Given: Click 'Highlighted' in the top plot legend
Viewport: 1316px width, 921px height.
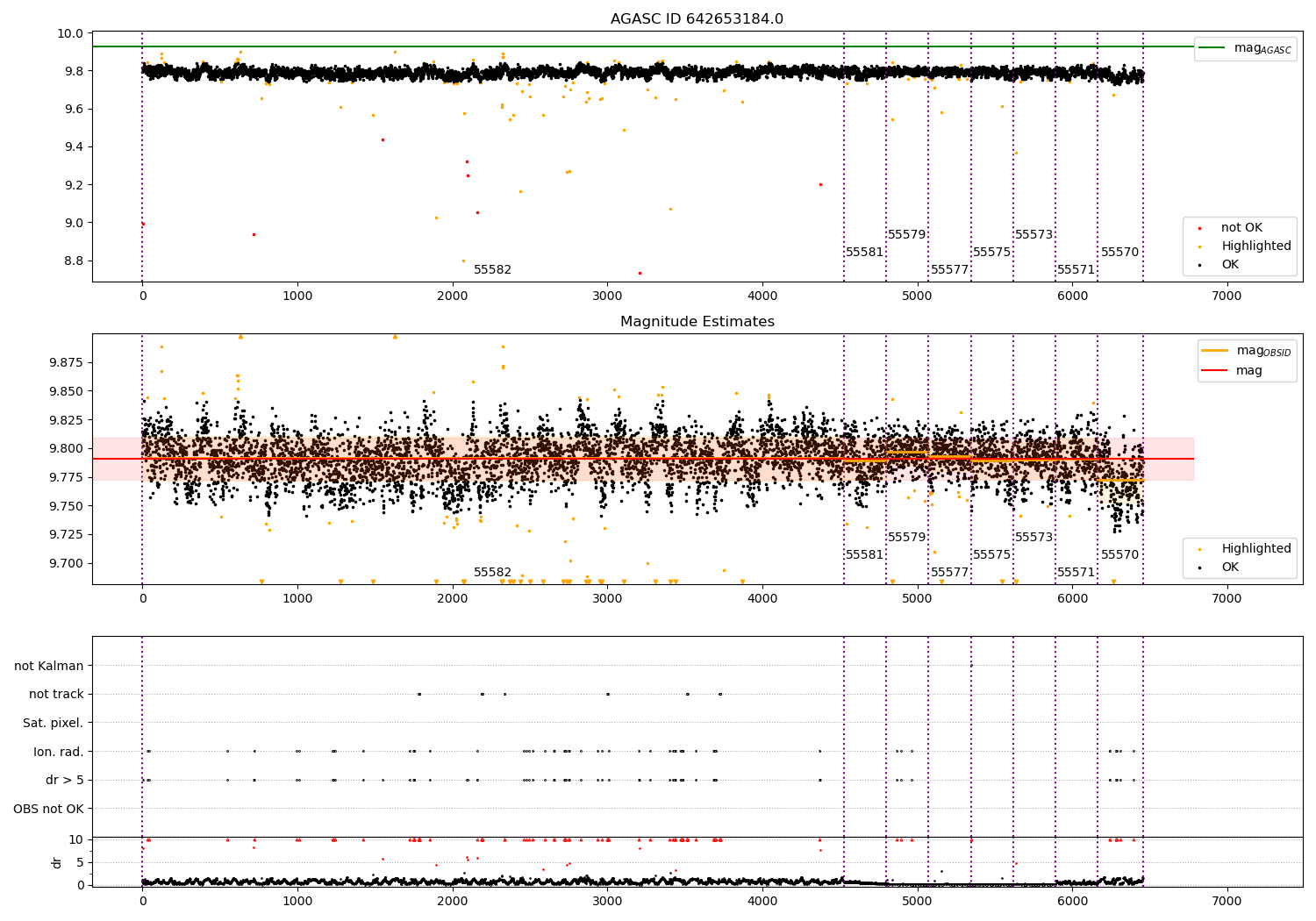Looking at the screenshot, I should pyautogui.click(x=1256, y=246).
